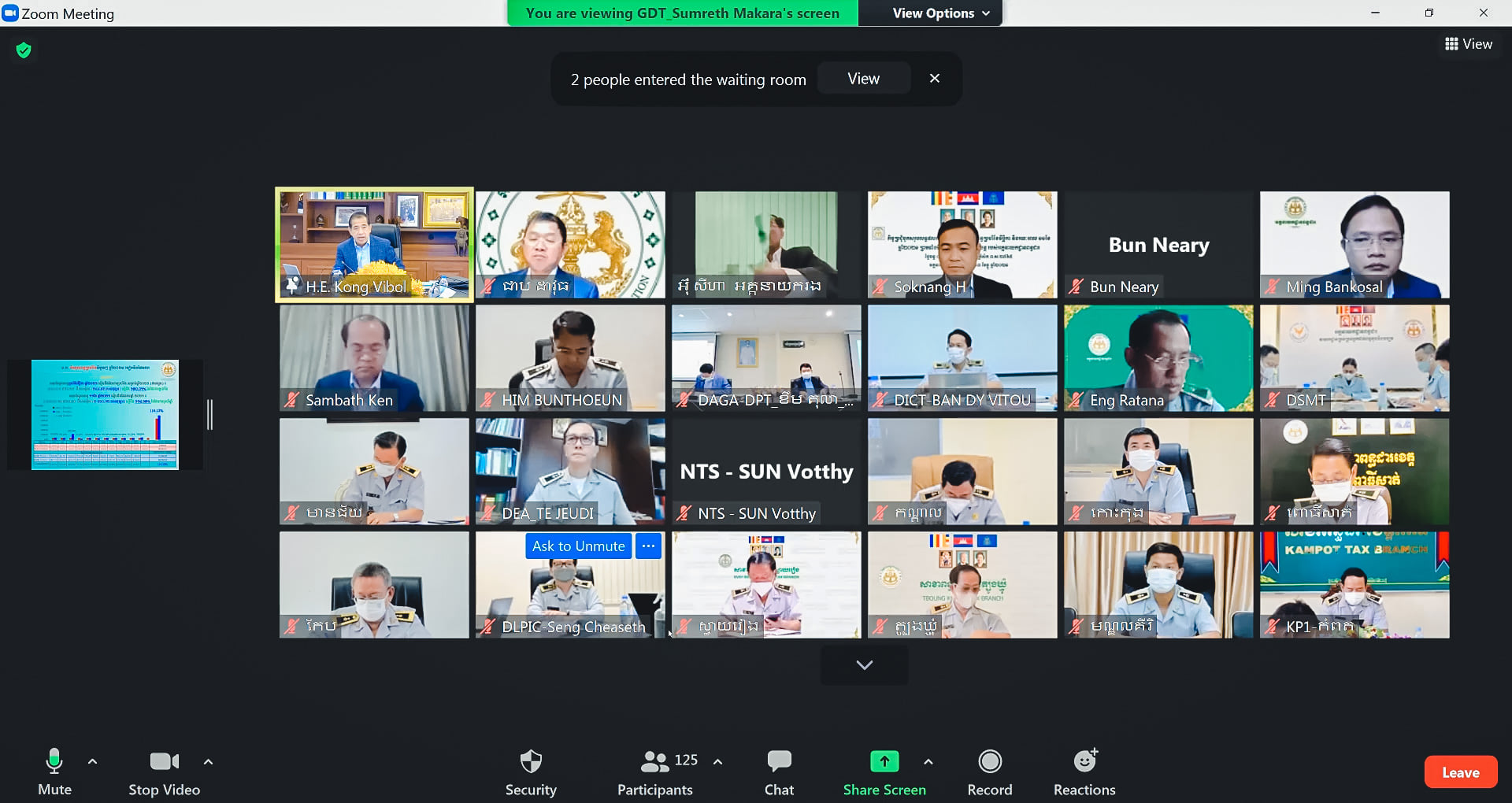1512x803 pixels.
Task: Open the Chat panel
Action: (x=779, y=762)
